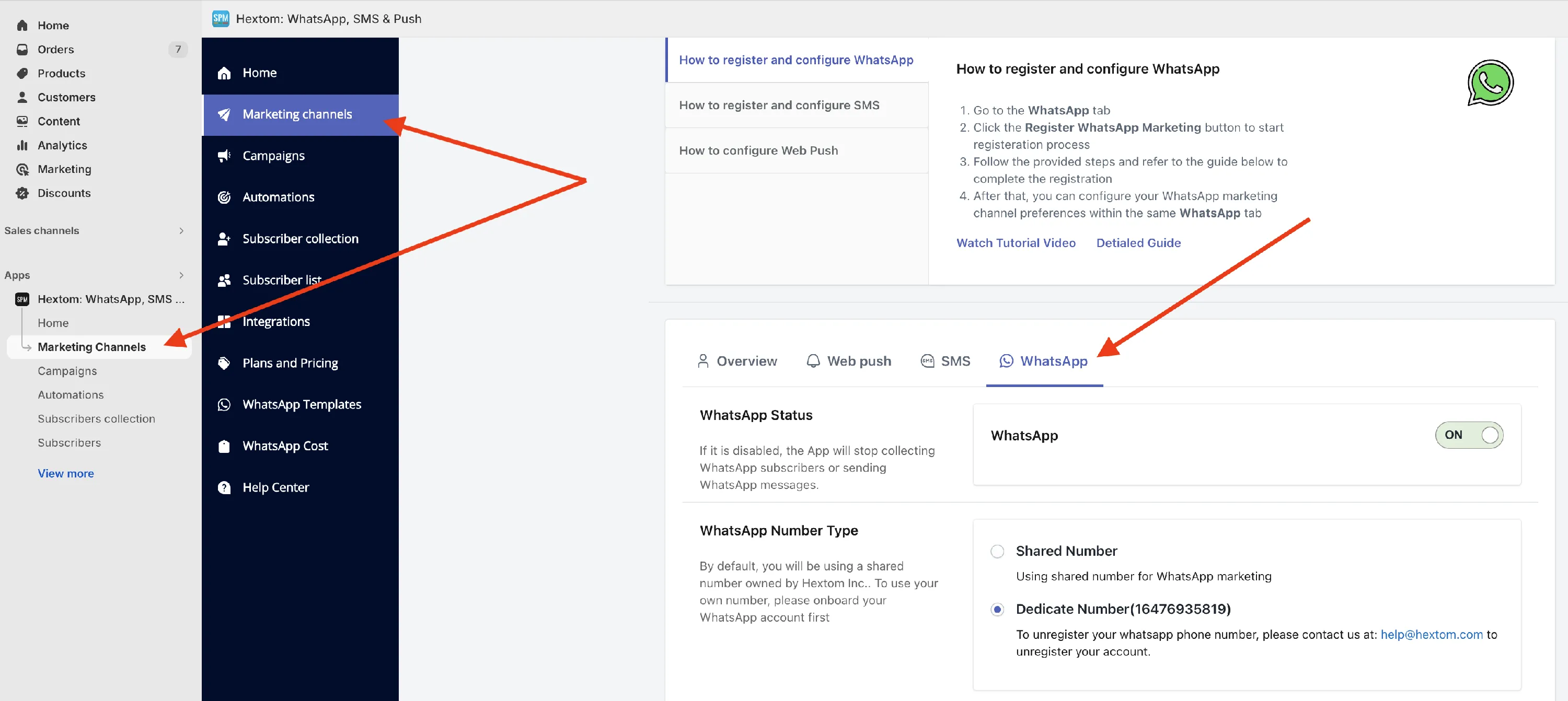Expand the Sales channels chevron
This screenshot has height=701, width=1568.
tap(181, 231)
